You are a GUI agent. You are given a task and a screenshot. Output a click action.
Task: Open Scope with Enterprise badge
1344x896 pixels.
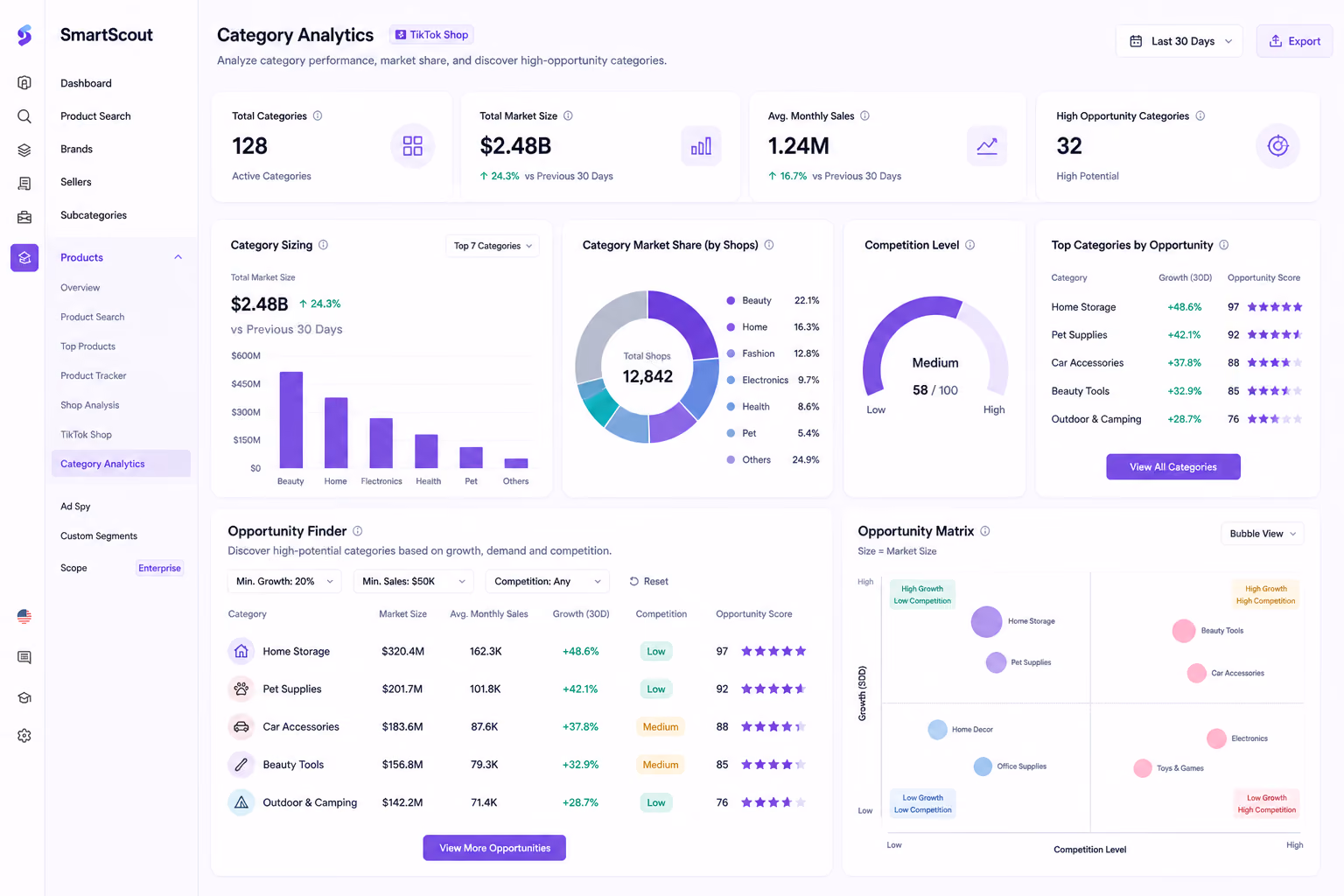(x=121, y=568)
